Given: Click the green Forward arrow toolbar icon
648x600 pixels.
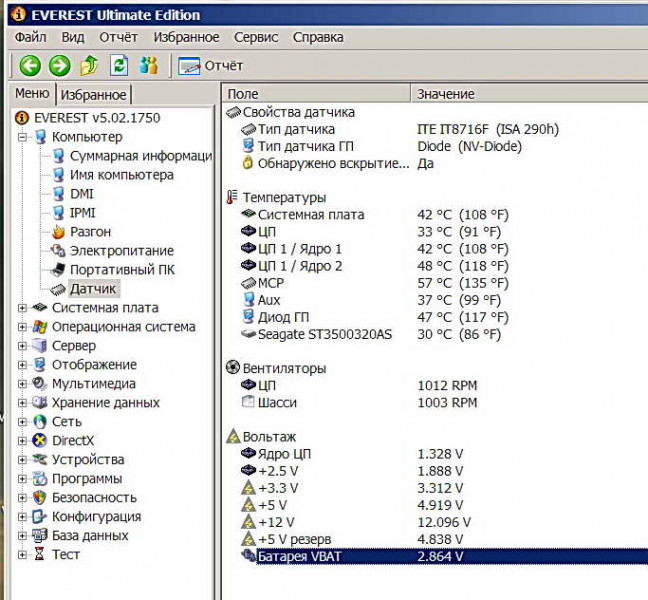Looking at the screenshot, I should [60, 66].
